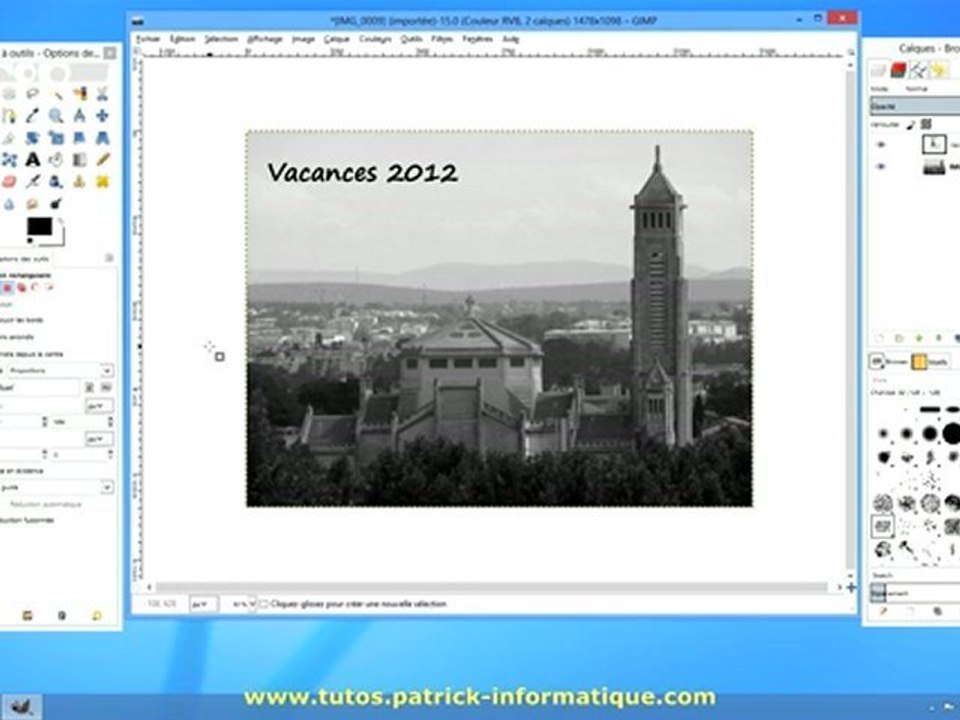This screenshot has width=960, height=720.
Task: Raise layer with the green up arrow
Action: [x=918, y=338]
